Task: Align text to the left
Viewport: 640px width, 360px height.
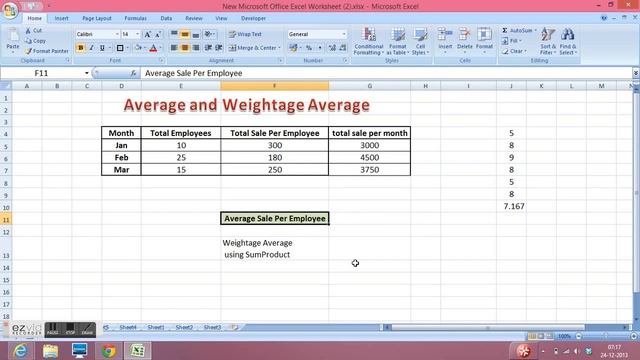Action: (x=174, y=48)
